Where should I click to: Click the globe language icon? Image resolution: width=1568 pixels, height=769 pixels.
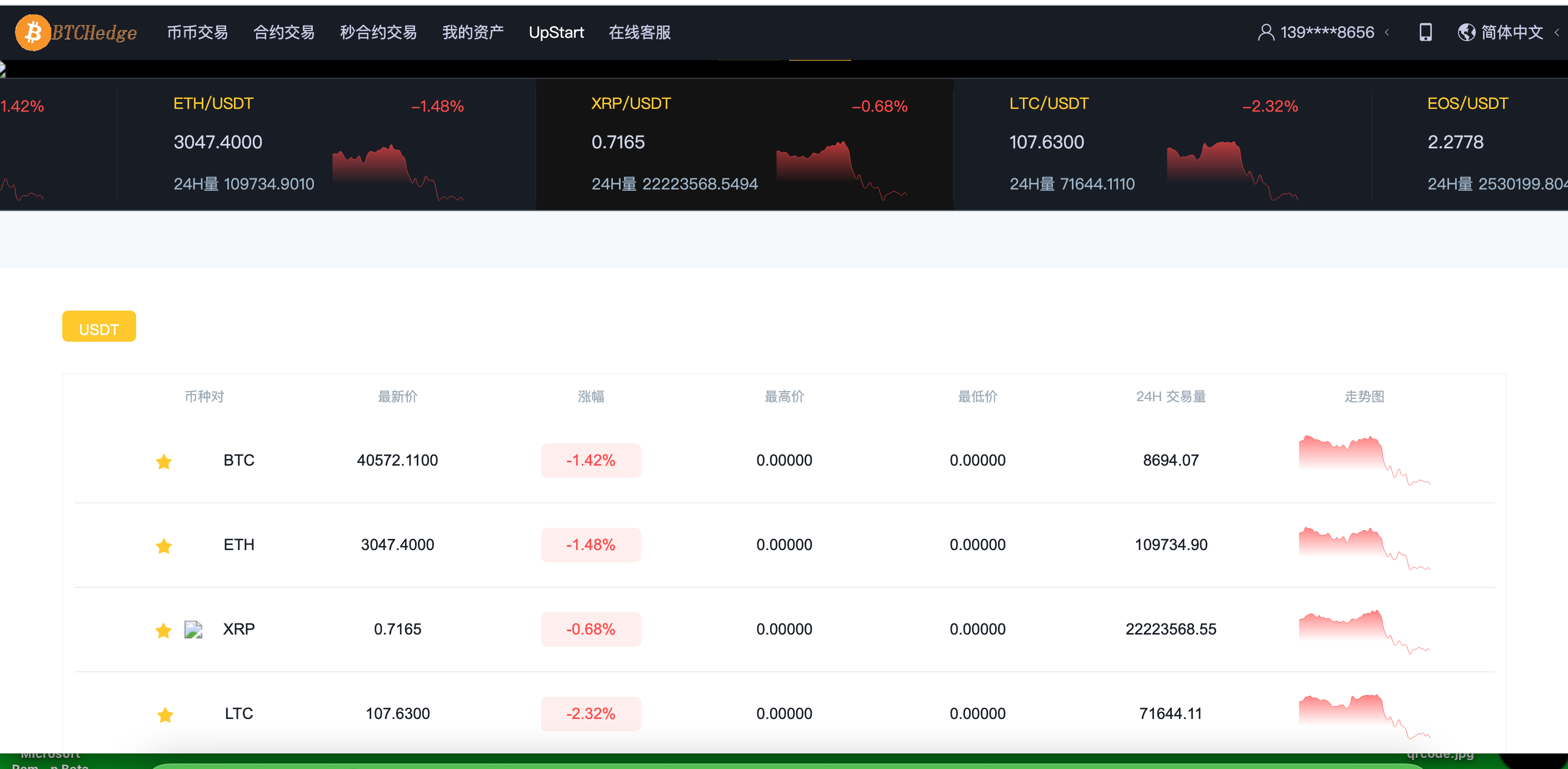1466,32
